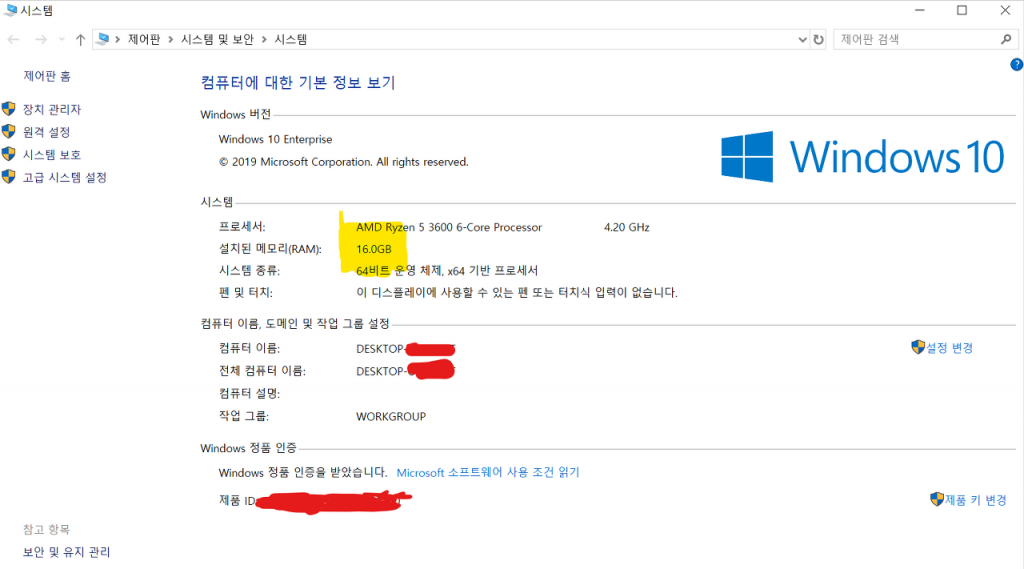1024x569 pixels.
Task: Open 고급 시스템 설정 link
Action: pyautogui.click(x=65, y=177)
